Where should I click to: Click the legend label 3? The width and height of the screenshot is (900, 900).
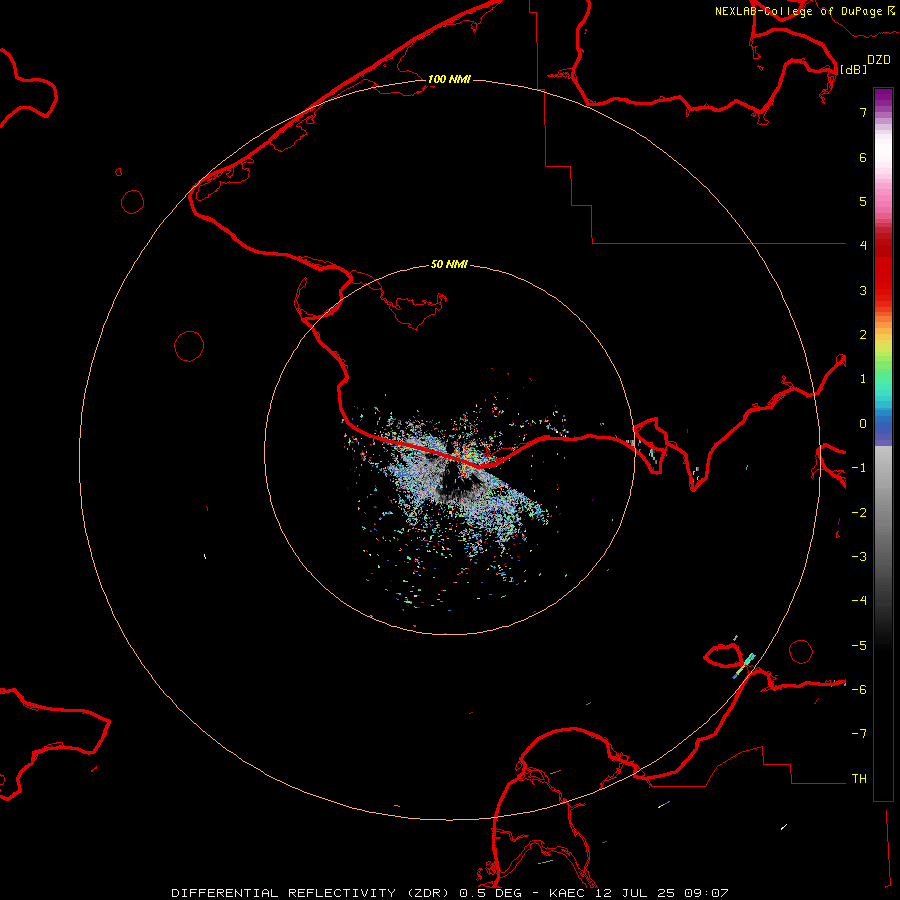point(863,290)
